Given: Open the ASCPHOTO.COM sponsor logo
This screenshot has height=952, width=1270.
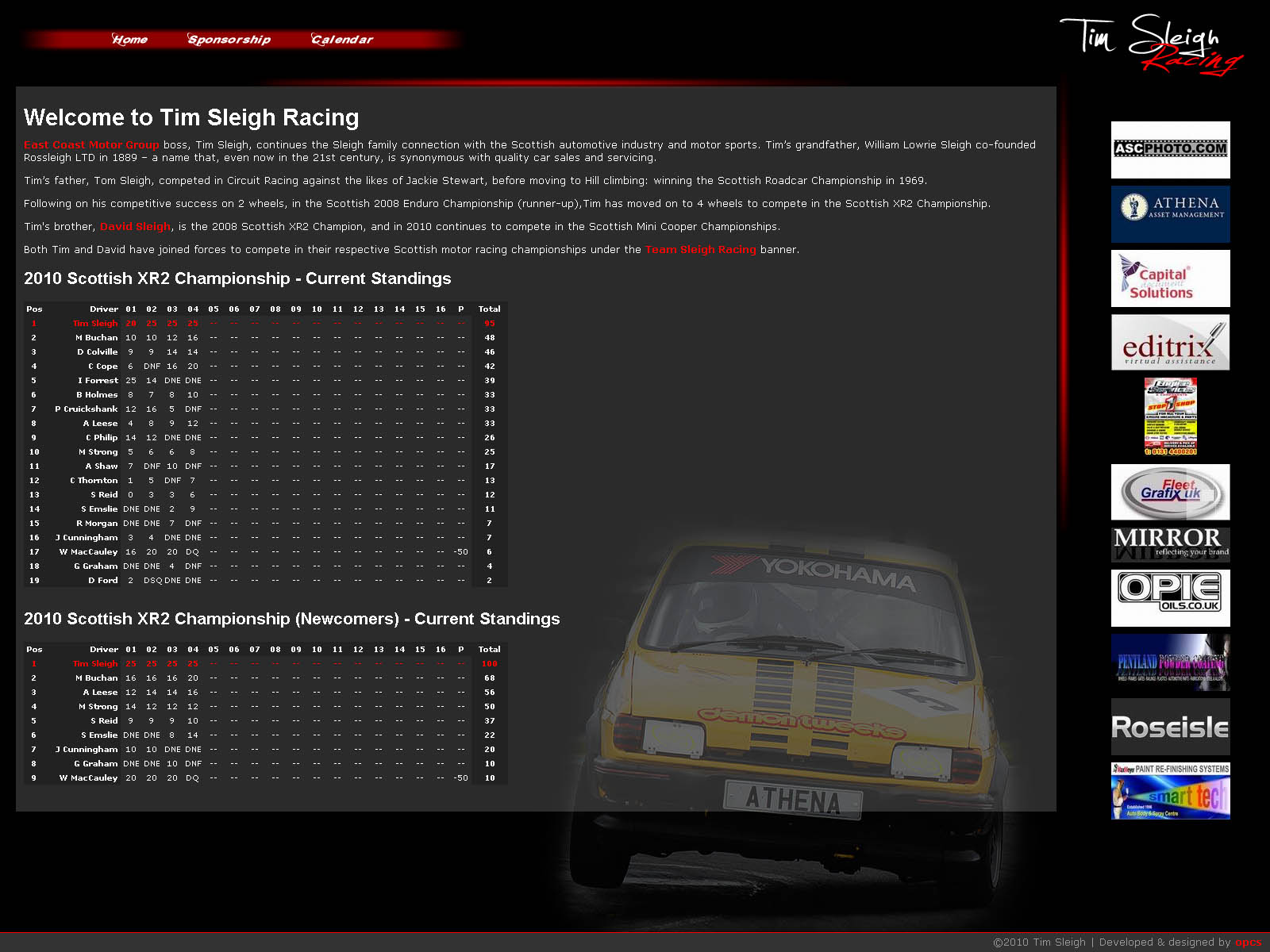Looking at the screenshot, I should [x=1170, y=149].
